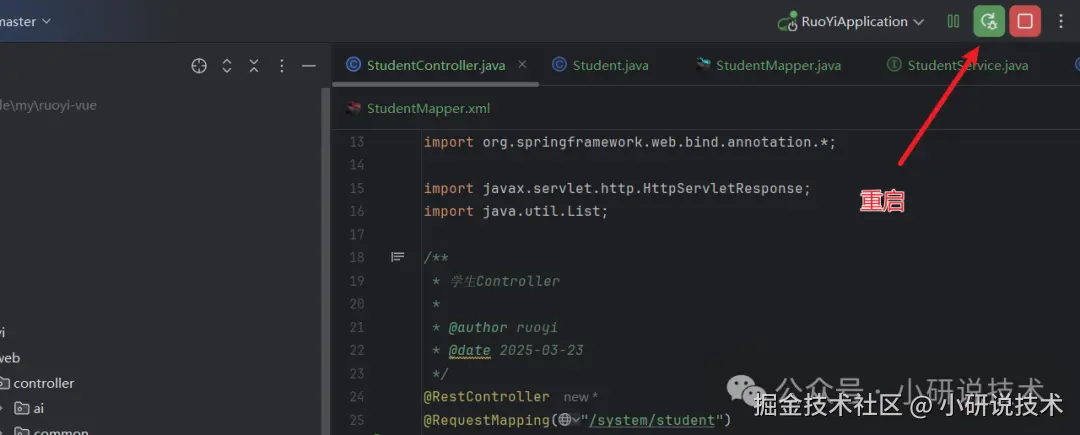Open the master branch dropdown
Viewport: 1080px width, 435px height.
[x=25, y=21]
